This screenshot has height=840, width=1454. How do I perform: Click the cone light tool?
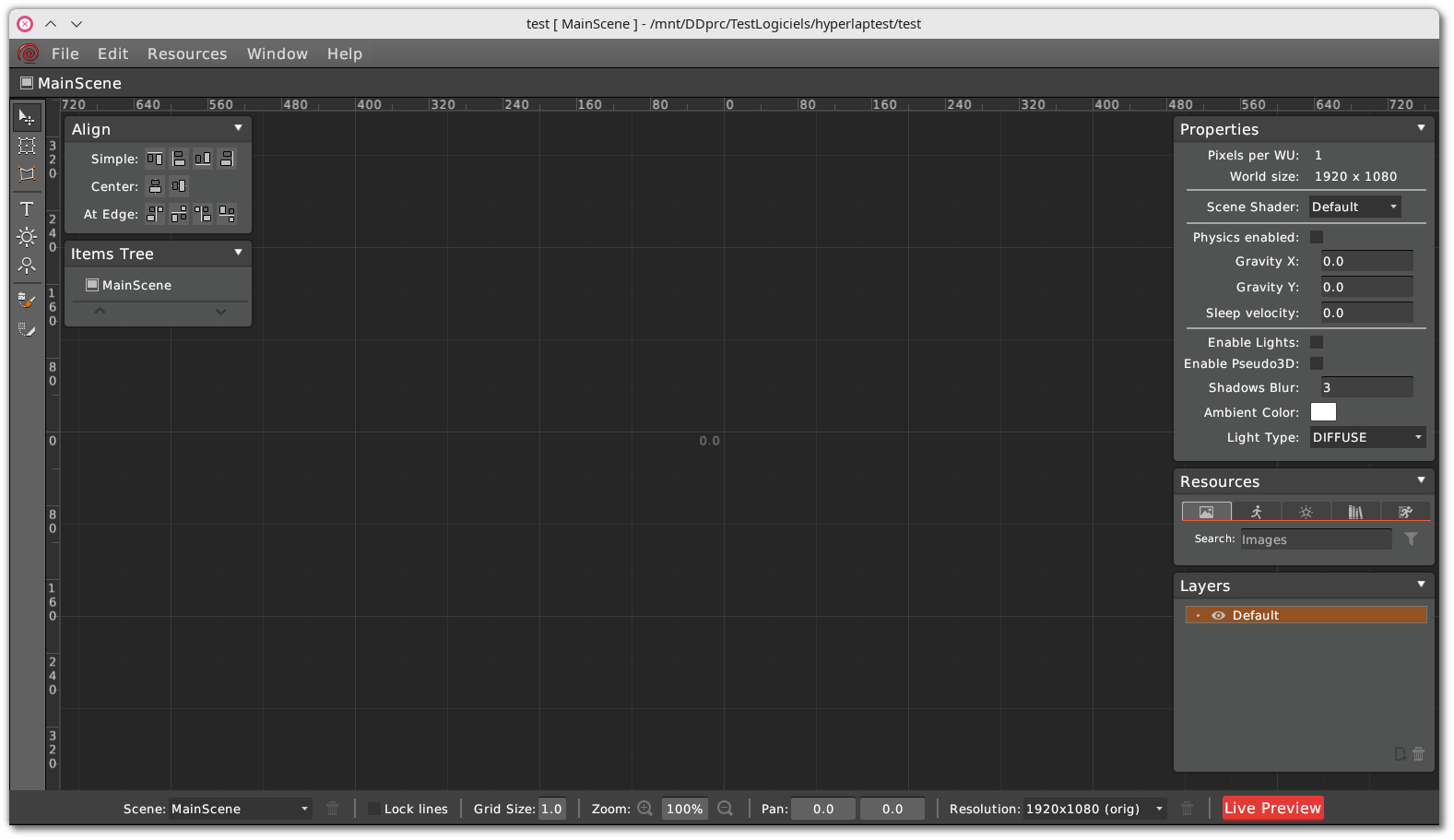pyautogui.click(x=27, y=266)
